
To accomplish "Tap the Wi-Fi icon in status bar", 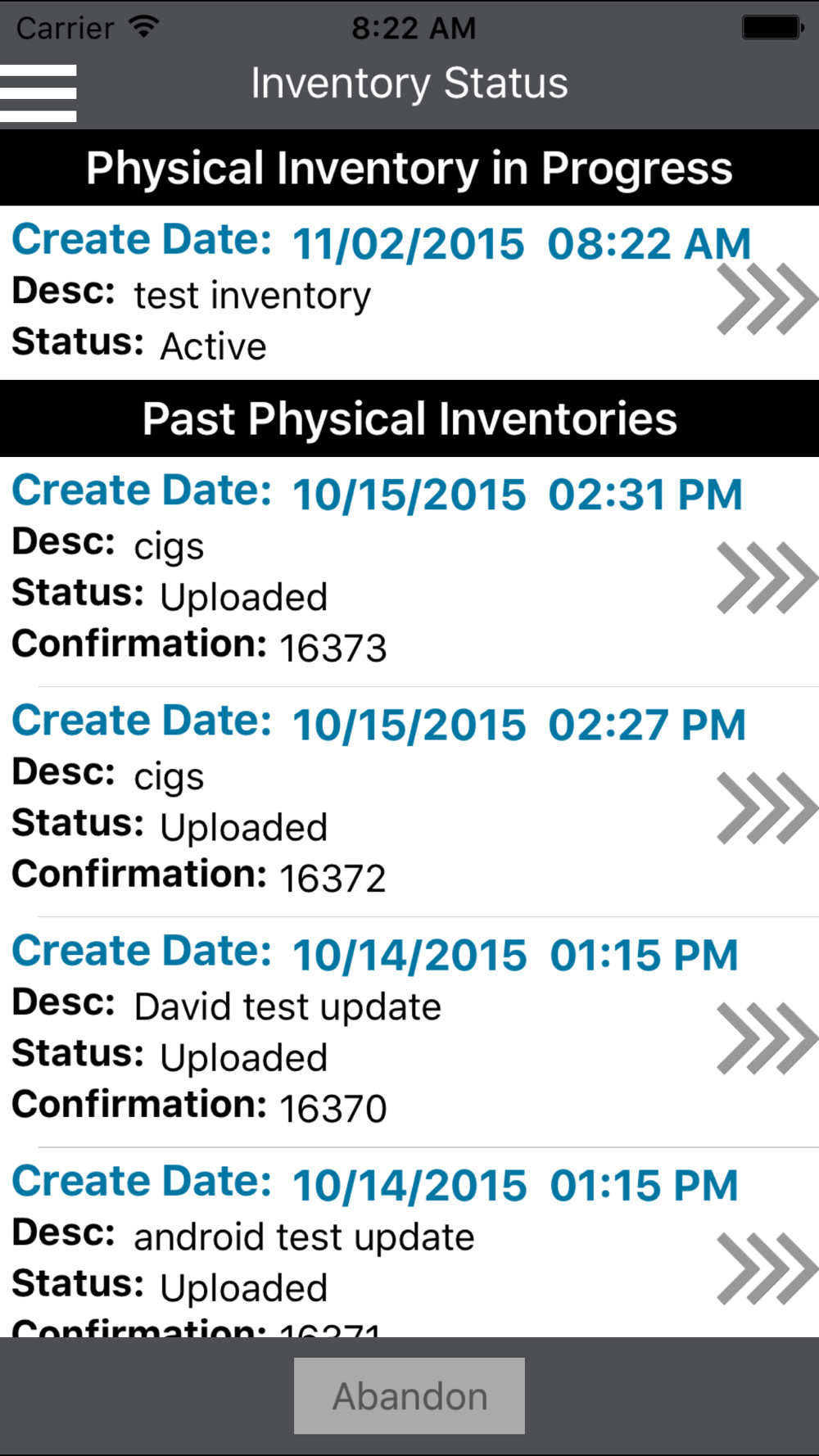I will click(144, 27).
